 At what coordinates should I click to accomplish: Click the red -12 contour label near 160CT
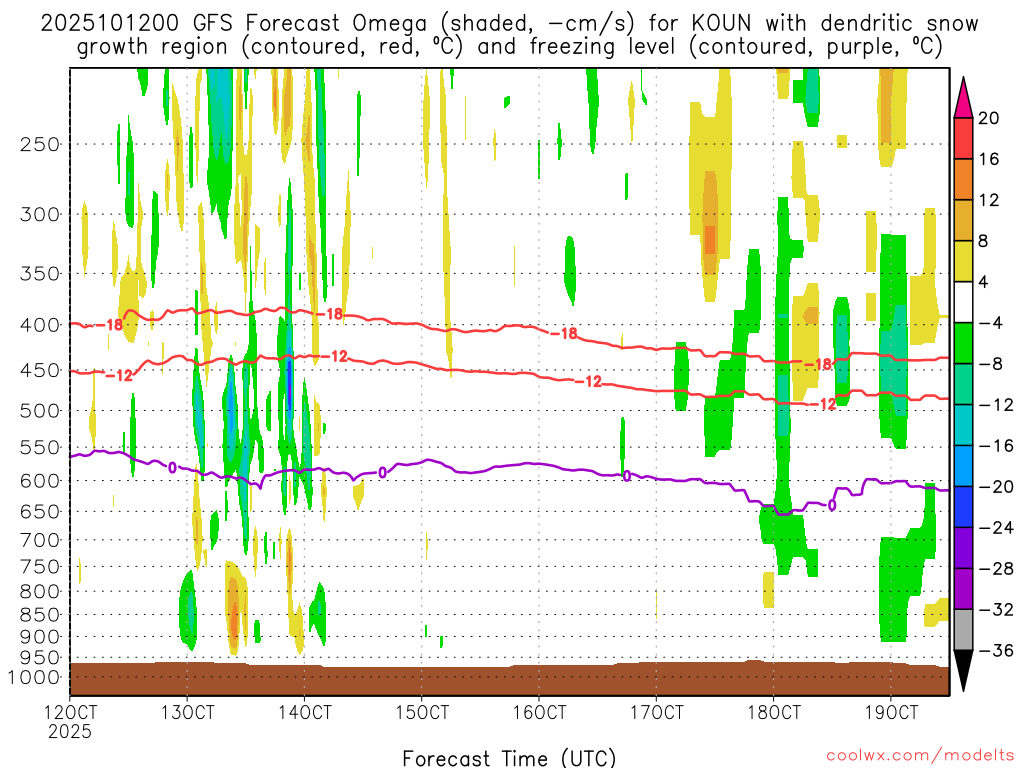[588, 381]
